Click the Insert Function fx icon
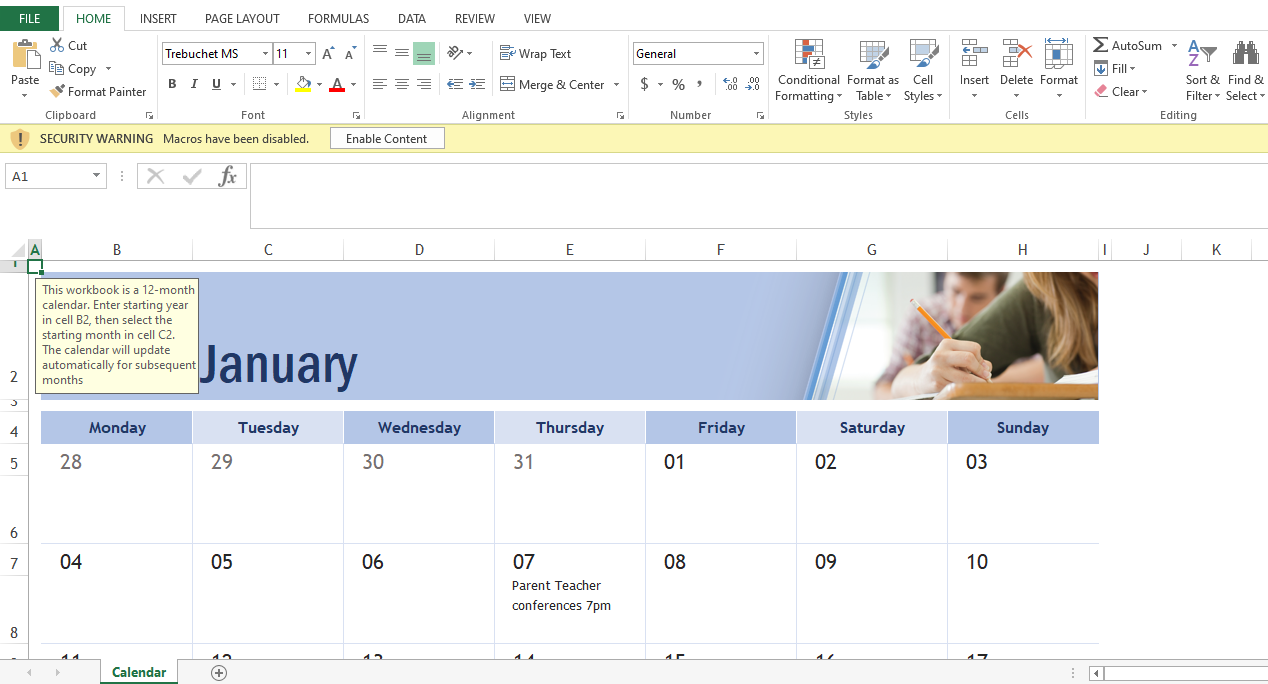The image size is (1268, 684). tap(228, 177)
